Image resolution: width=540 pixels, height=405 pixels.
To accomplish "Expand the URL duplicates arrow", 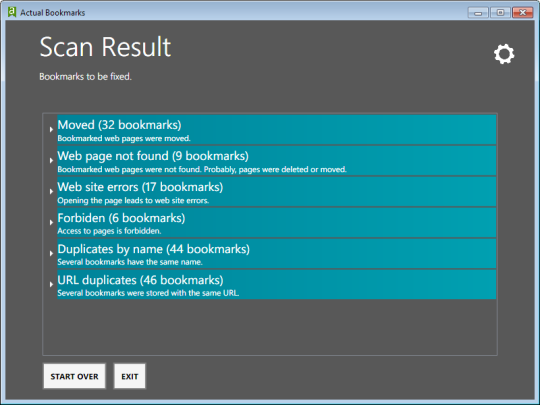I will 51,284.
